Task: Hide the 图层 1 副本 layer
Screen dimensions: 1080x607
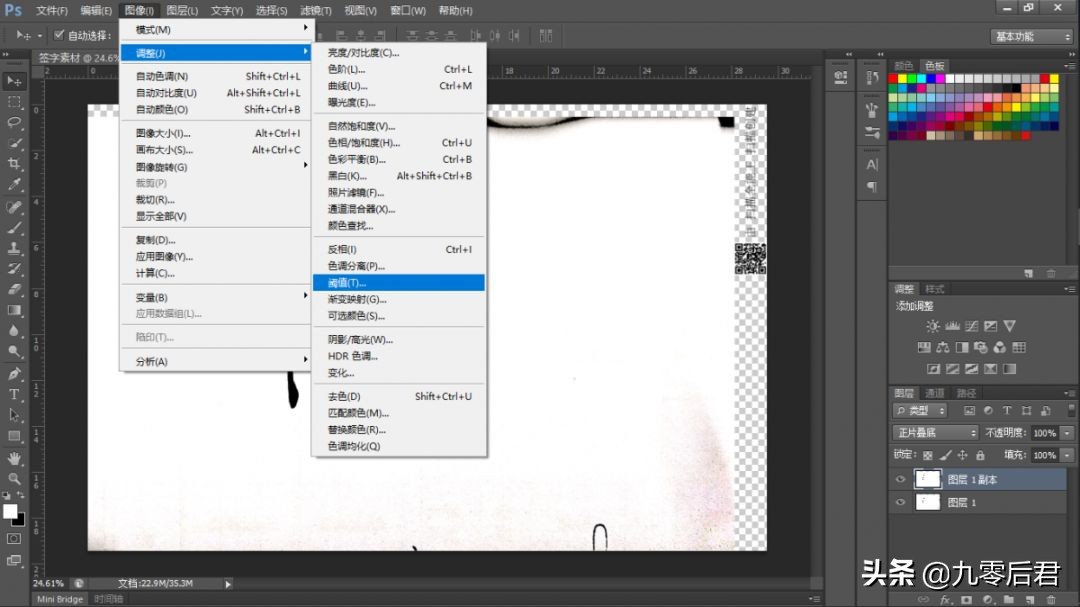Action: point(900,479)
